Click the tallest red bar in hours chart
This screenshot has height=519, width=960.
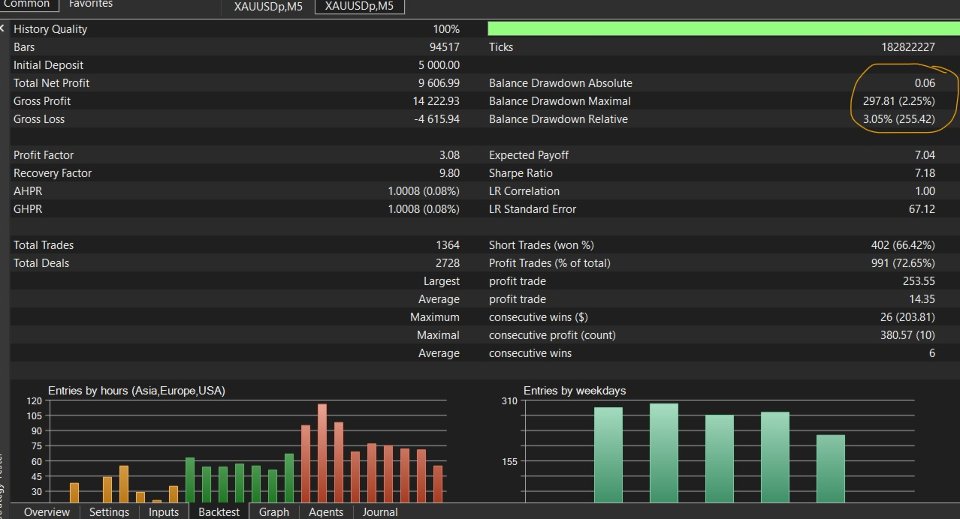tap(322, 453)
